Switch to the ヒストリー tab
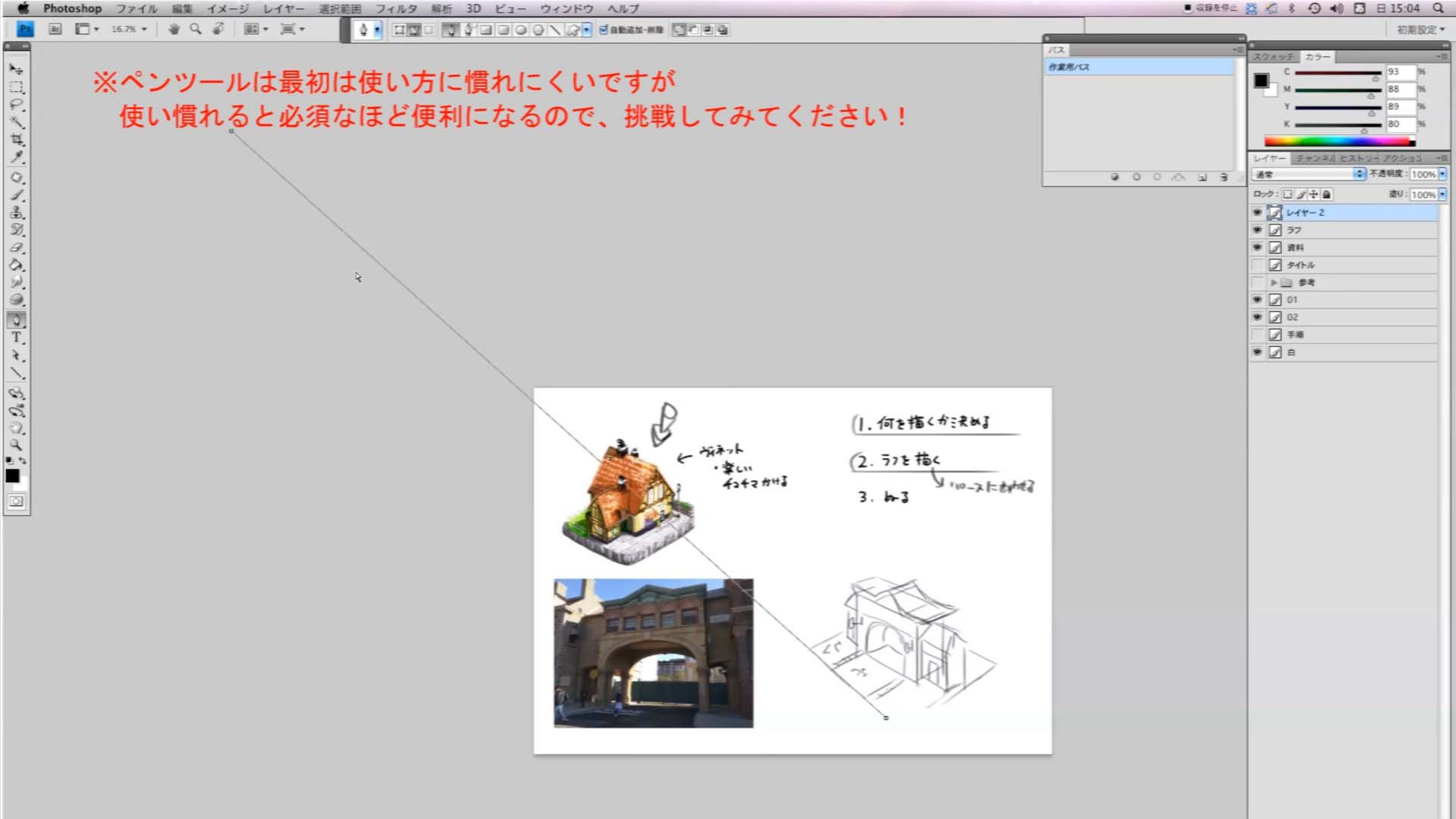 click(1357, 158)
